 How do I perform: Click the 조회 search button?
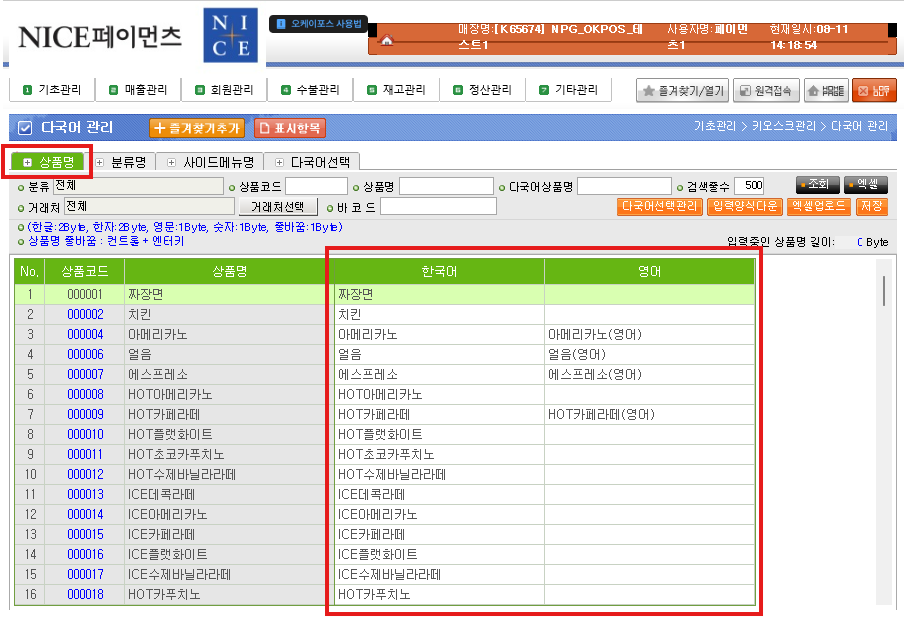coord(817,185)
